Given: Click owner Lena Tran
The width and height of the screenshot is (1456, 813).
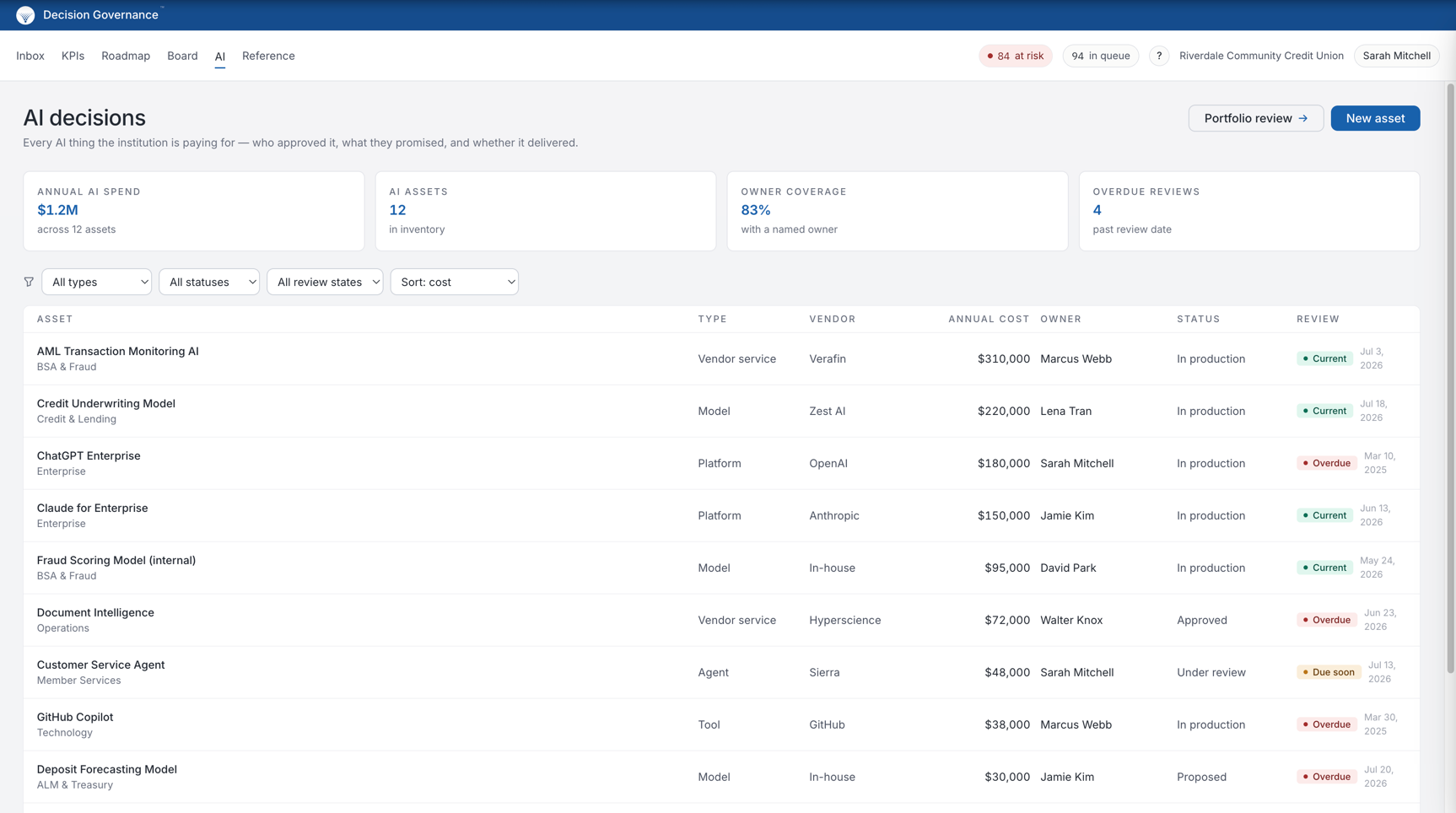Looking at the screenshot, I should [1065, 412].
